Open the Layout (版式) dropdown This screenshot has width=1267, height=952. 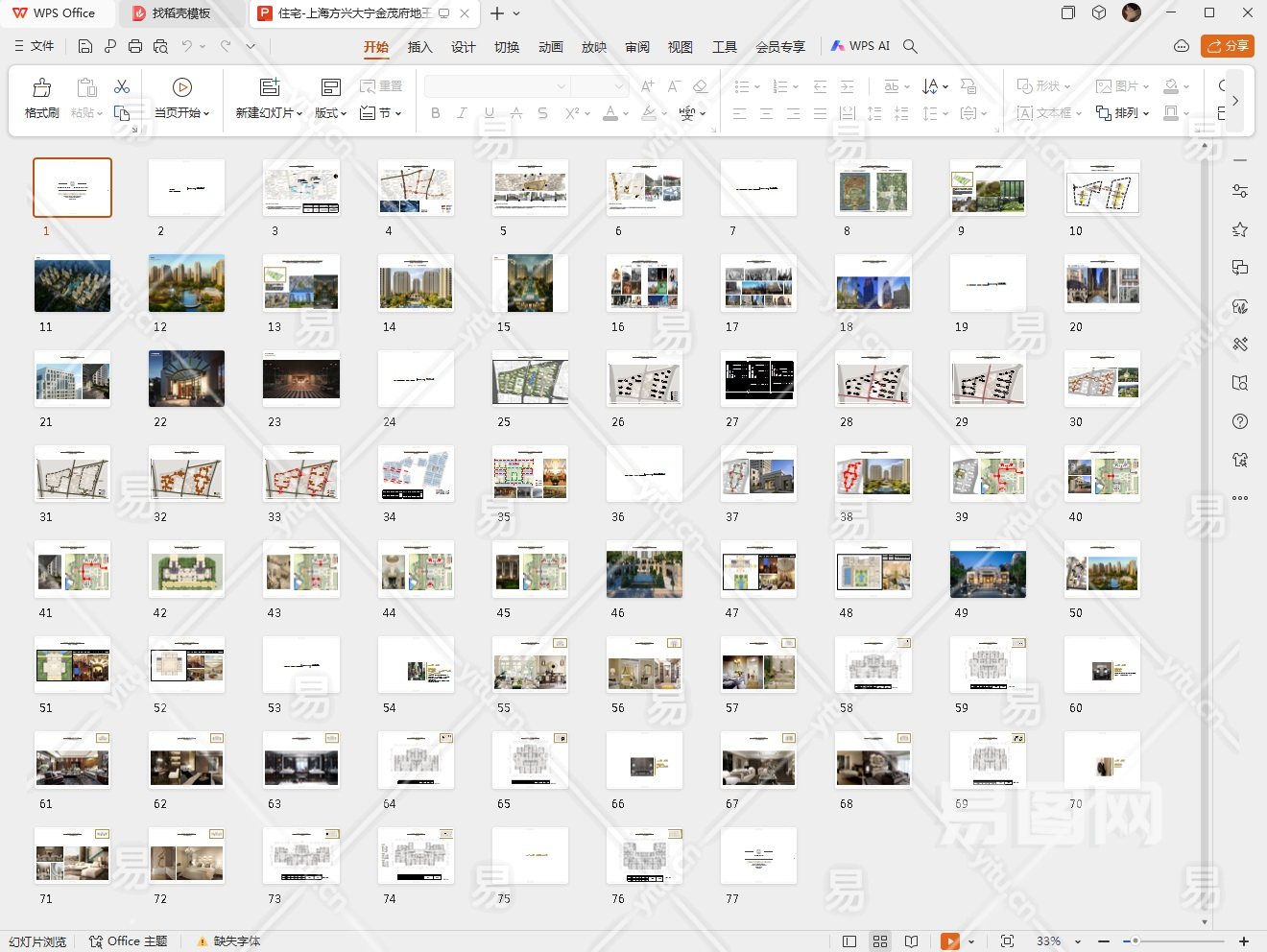[x=330, y=113]
